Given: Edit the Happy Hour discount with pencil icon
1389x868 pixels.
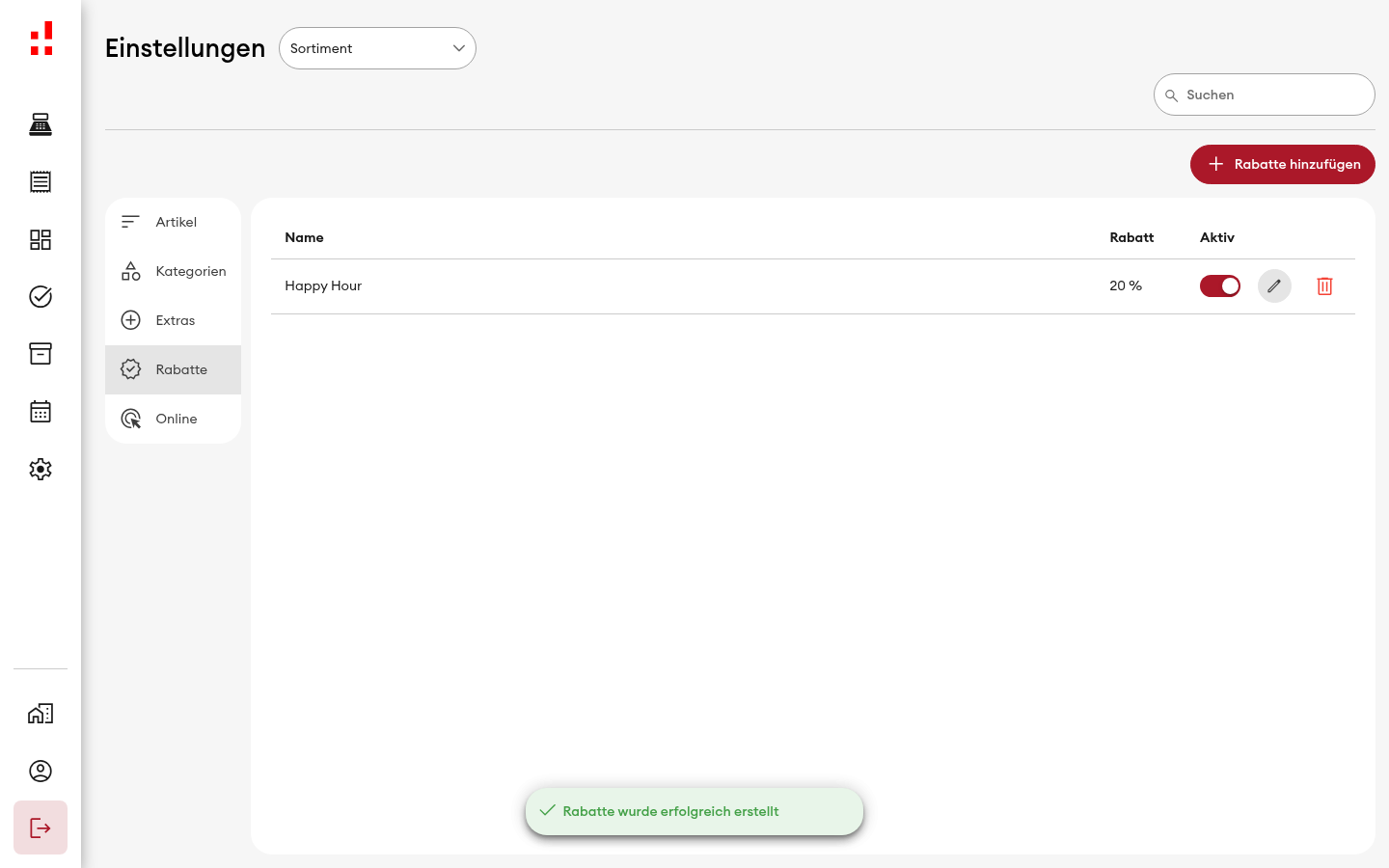Looking at the screenshot, I should click(x=1274, y=285).
